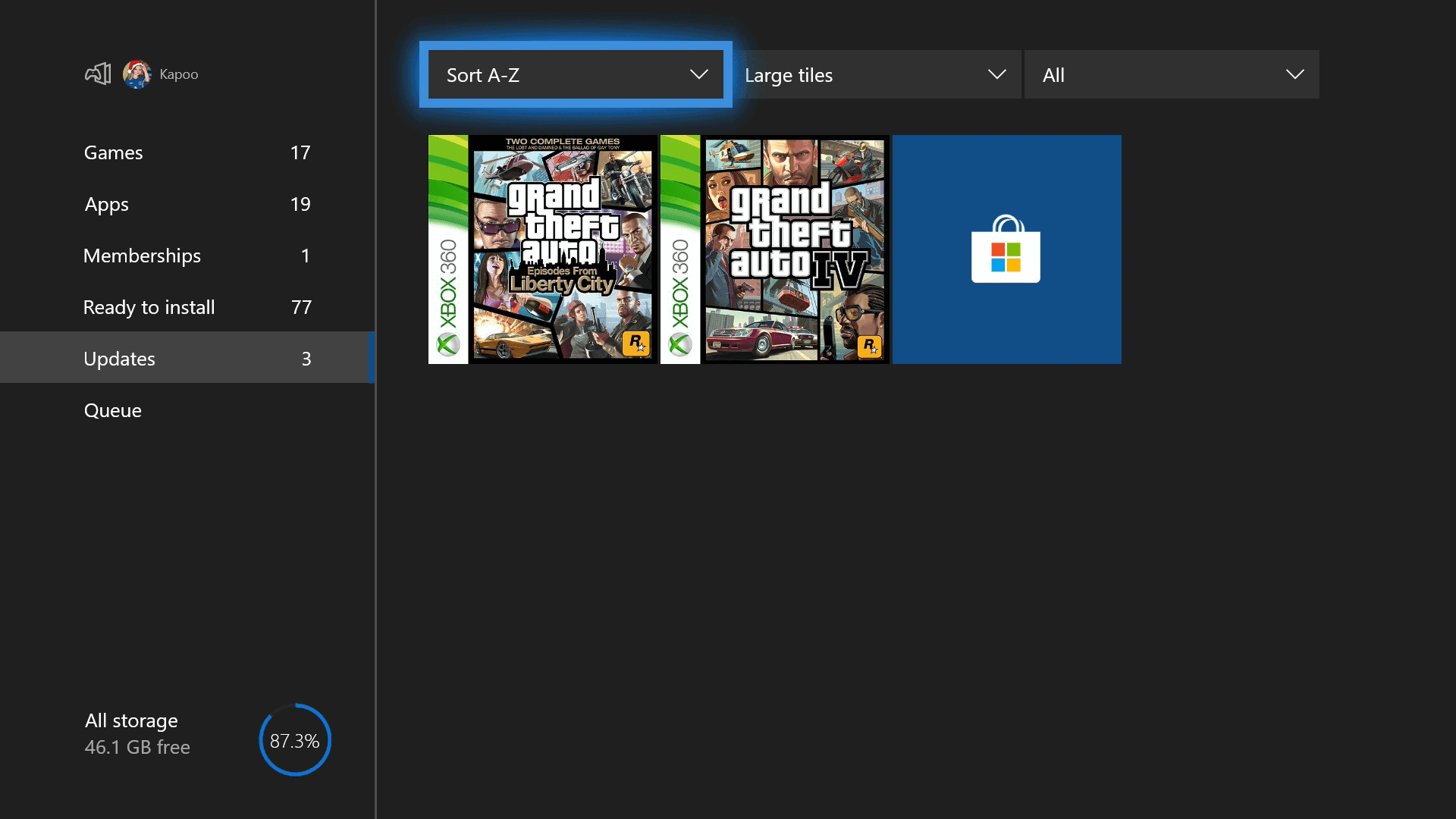Open the Queue section
Screen dimensions: 1456x819
[187, 410]
